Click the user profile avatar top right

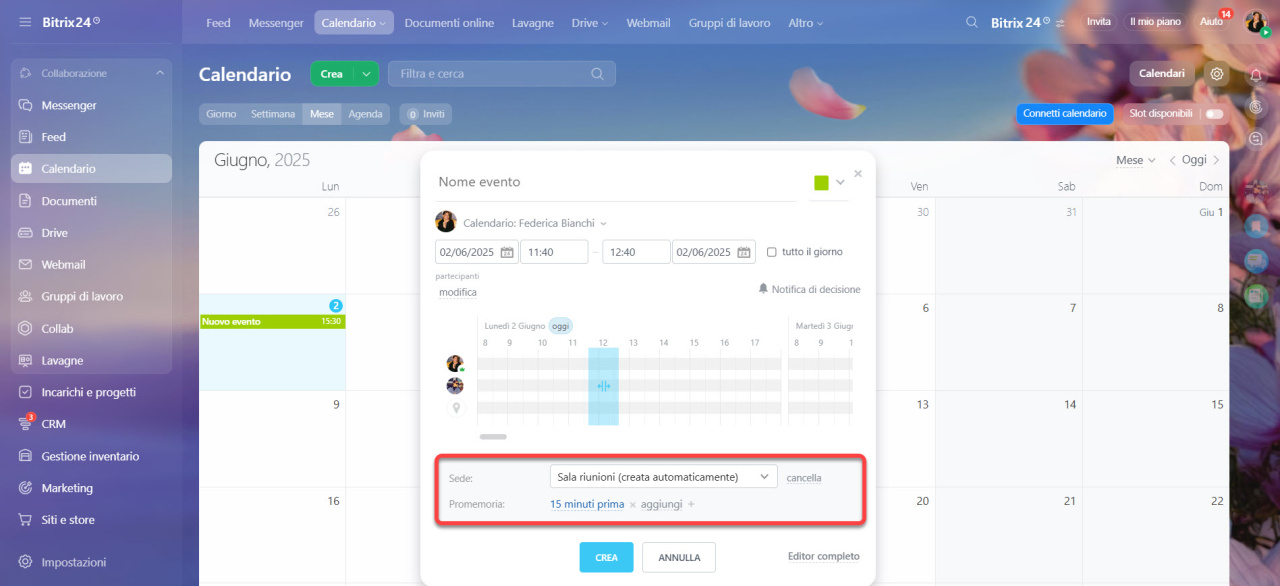tap(1256, 22)
